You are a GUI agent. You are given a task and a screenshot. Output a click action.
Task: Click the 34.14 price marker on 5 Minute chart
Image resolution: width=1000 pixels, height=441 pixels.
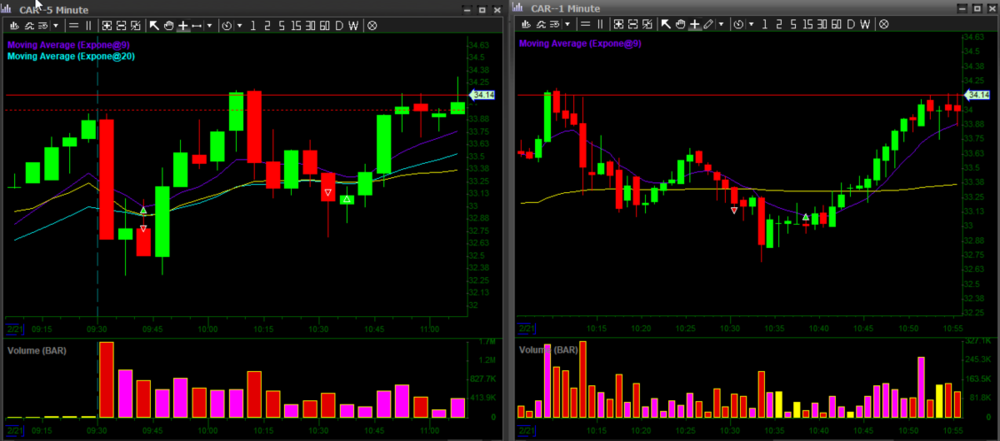[482, 95]
